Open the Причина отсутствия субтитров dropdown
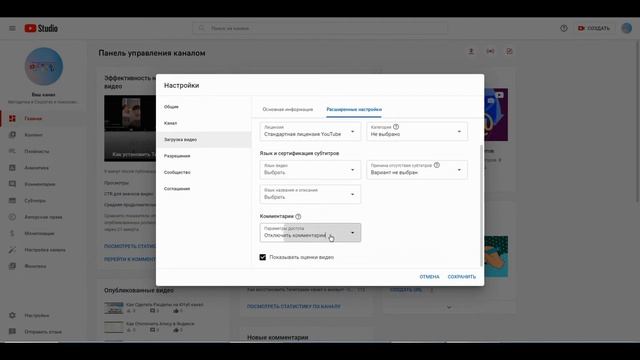 417,170
